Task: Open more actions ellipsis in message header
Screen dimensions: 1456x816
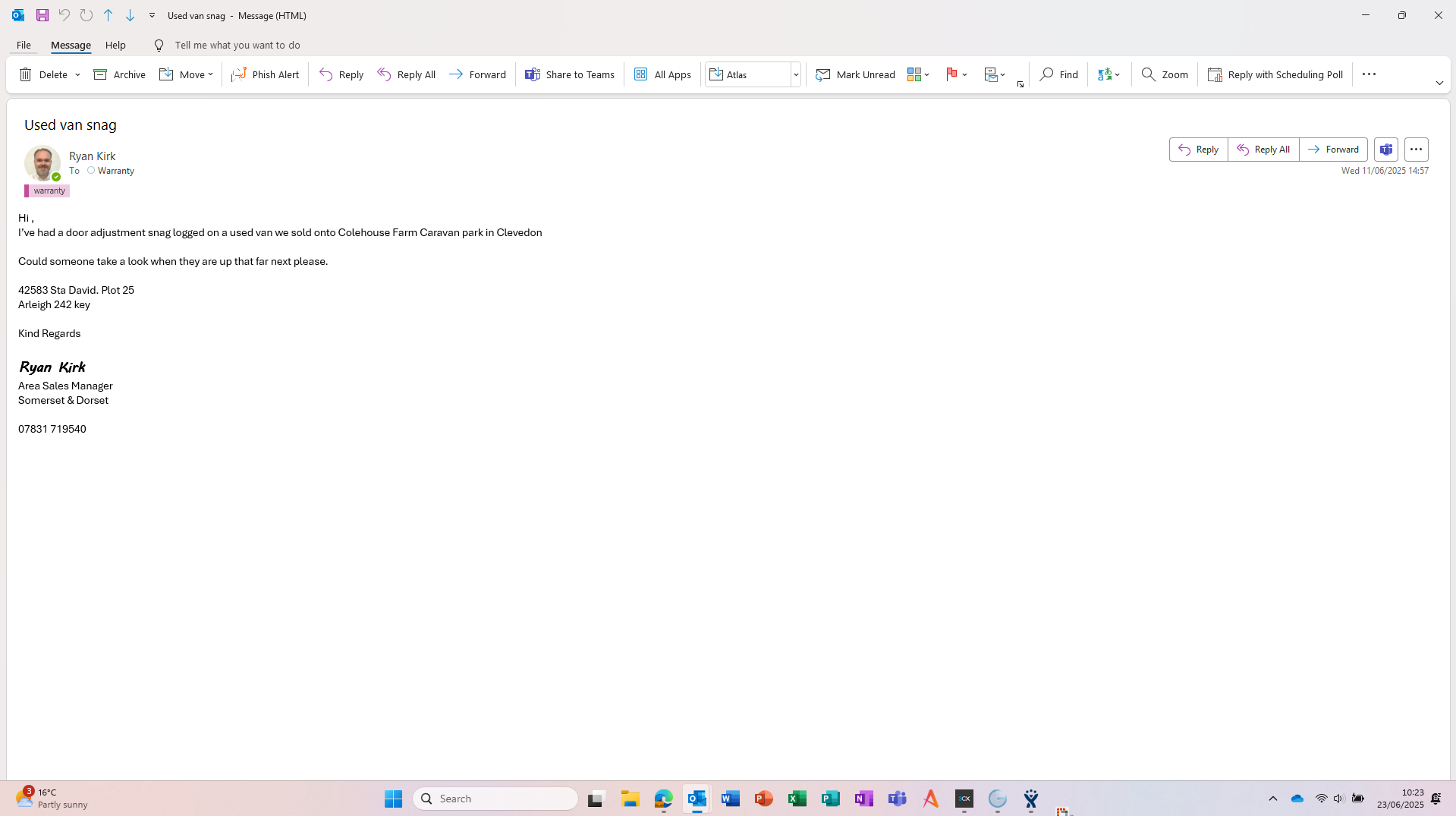Action: pos(1417,150)
